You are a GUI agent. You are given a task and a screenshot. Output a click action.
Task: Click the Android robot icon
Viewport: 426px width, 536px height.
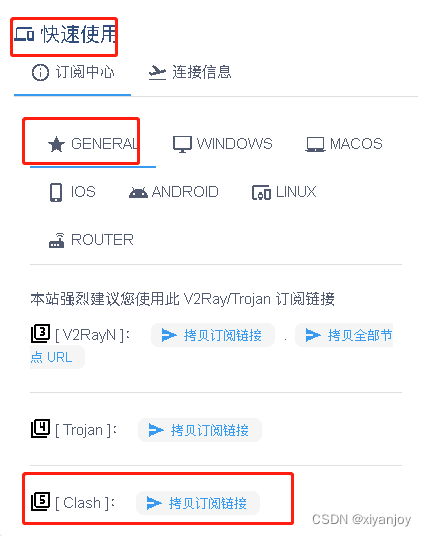pyautogui.click(x=138, y=192)
